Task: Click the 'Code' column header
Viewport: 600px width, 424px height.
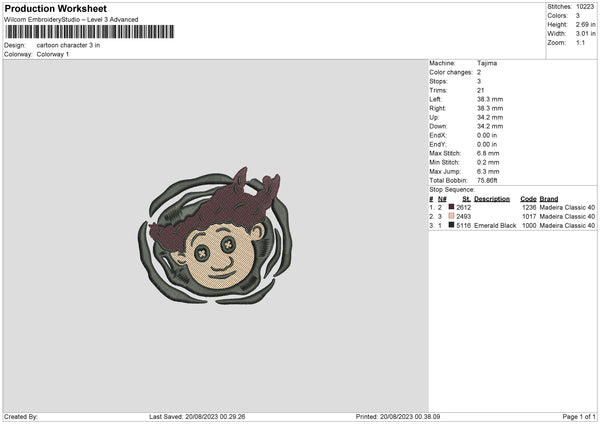Action: pos(528,199)
